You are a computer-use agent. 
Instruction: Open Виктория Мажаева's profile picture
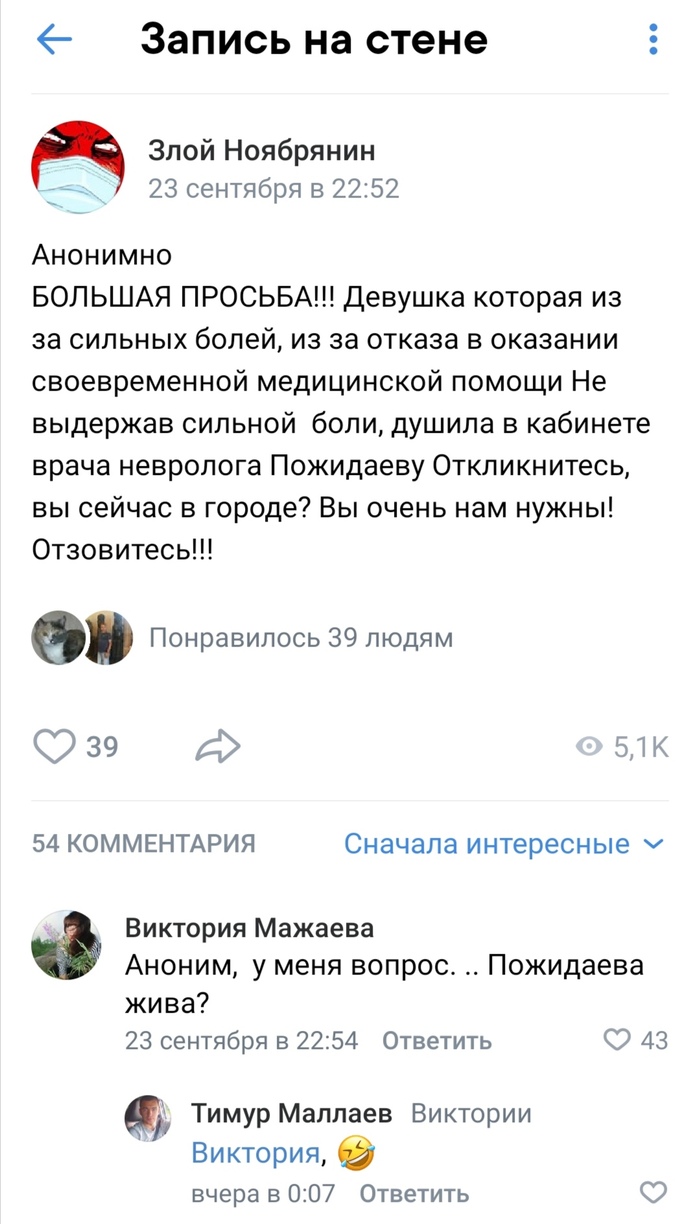click(x=65, y=940)
